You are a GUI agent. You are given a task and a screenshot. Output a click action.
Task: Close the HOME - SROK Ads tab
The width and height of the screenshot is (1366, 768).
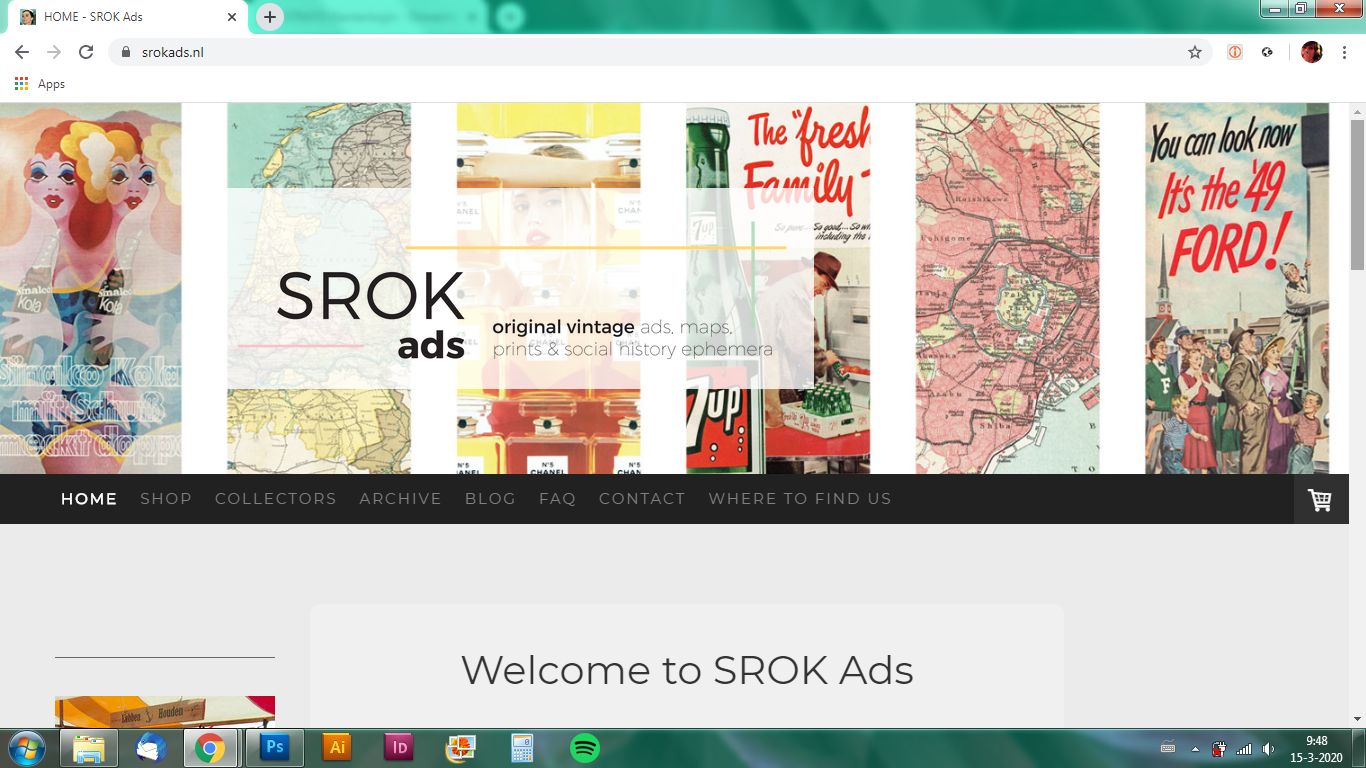pyautogui.click(x=232, y=17)
